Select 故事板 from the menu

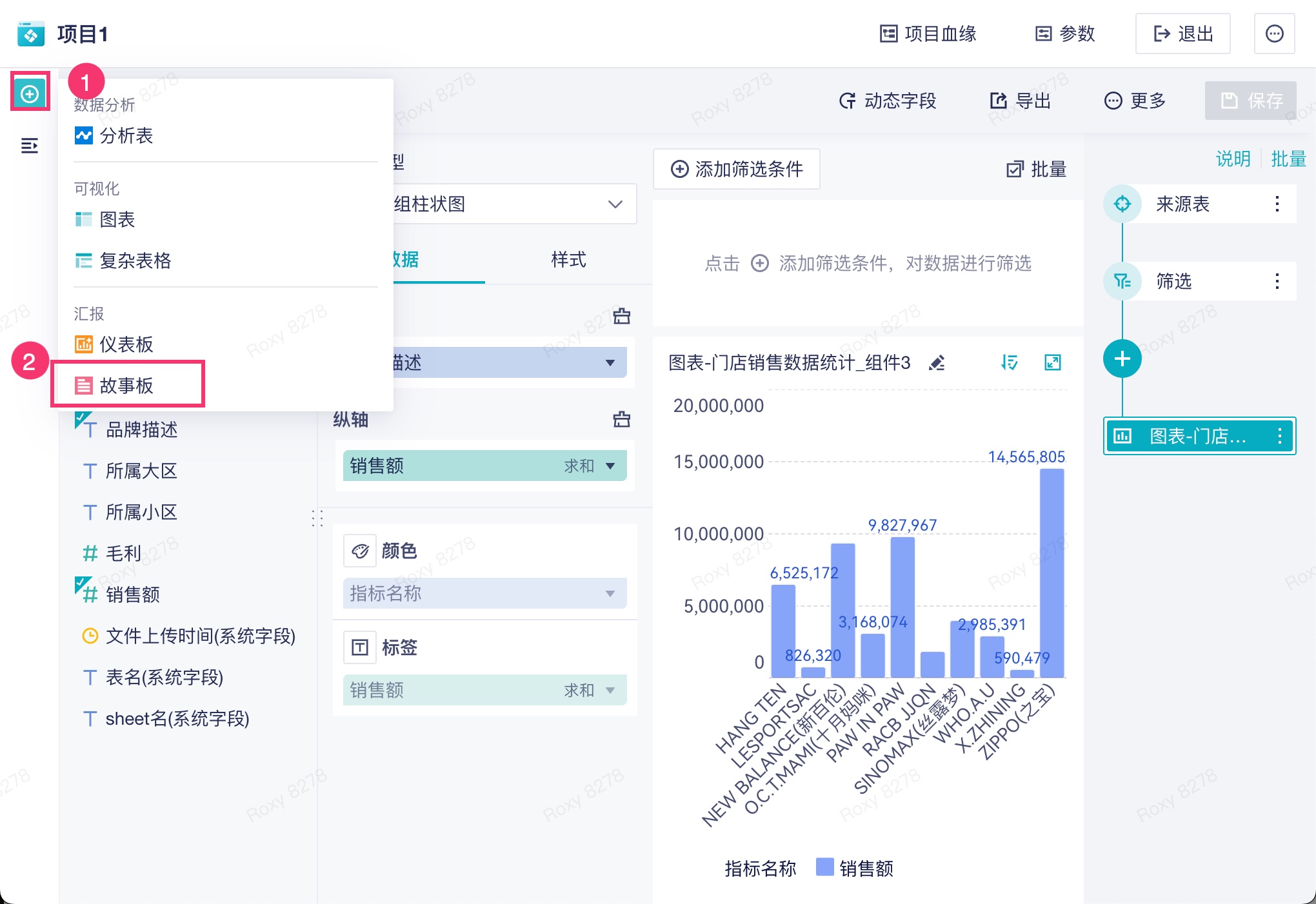pyautogui.click(x=127, y=386)
